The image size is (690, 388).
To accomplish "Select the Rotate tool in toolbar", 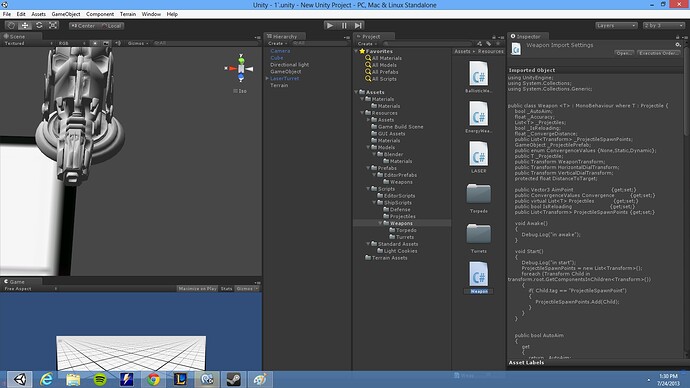I will 39,26.
